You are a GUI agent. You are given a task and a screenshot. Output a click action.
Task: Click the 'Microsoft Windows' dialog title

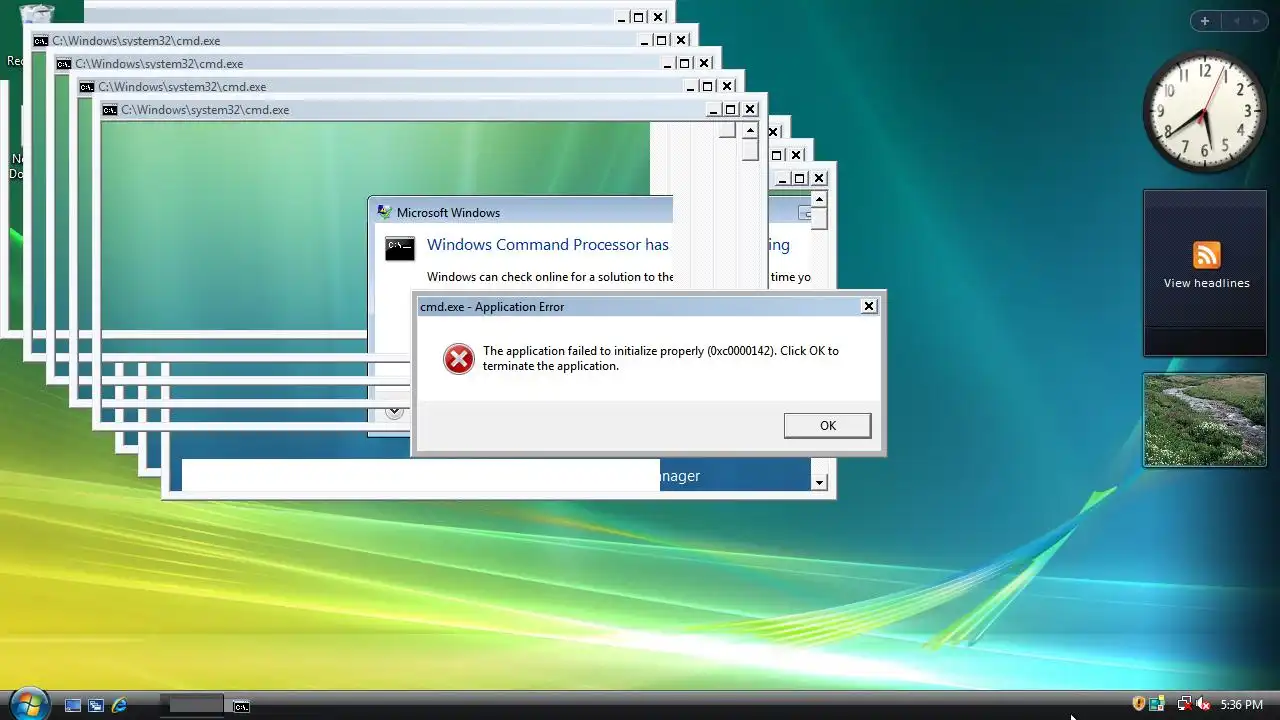coord(448,212)
